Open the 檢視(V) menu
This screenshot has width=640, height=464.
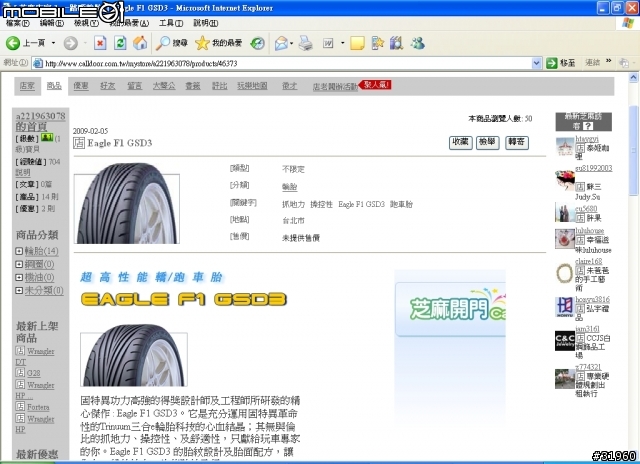pyautogui.click(x=86, y=23)
